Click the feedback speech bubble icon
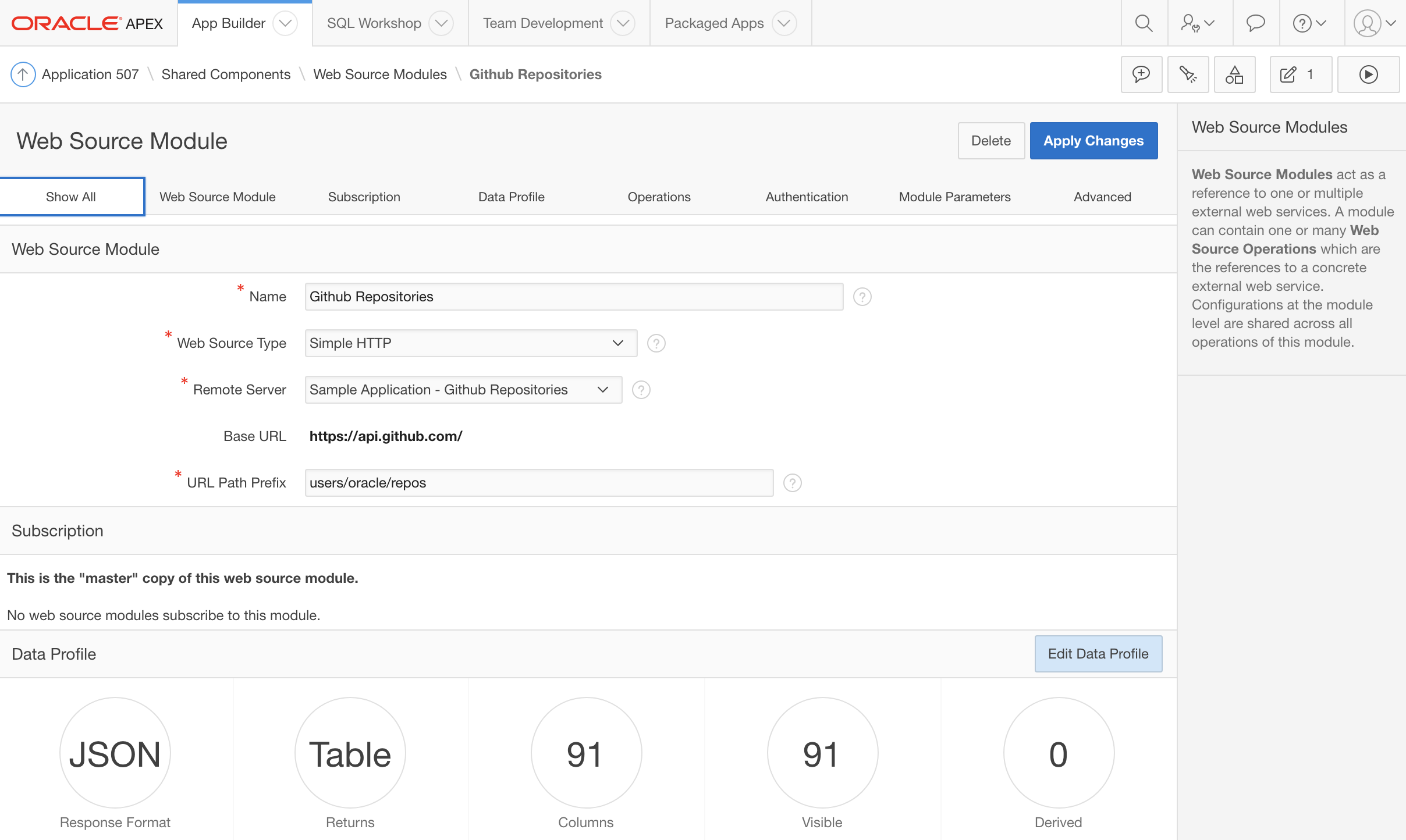This screenshot has width=1406, height=840. 1255,23
